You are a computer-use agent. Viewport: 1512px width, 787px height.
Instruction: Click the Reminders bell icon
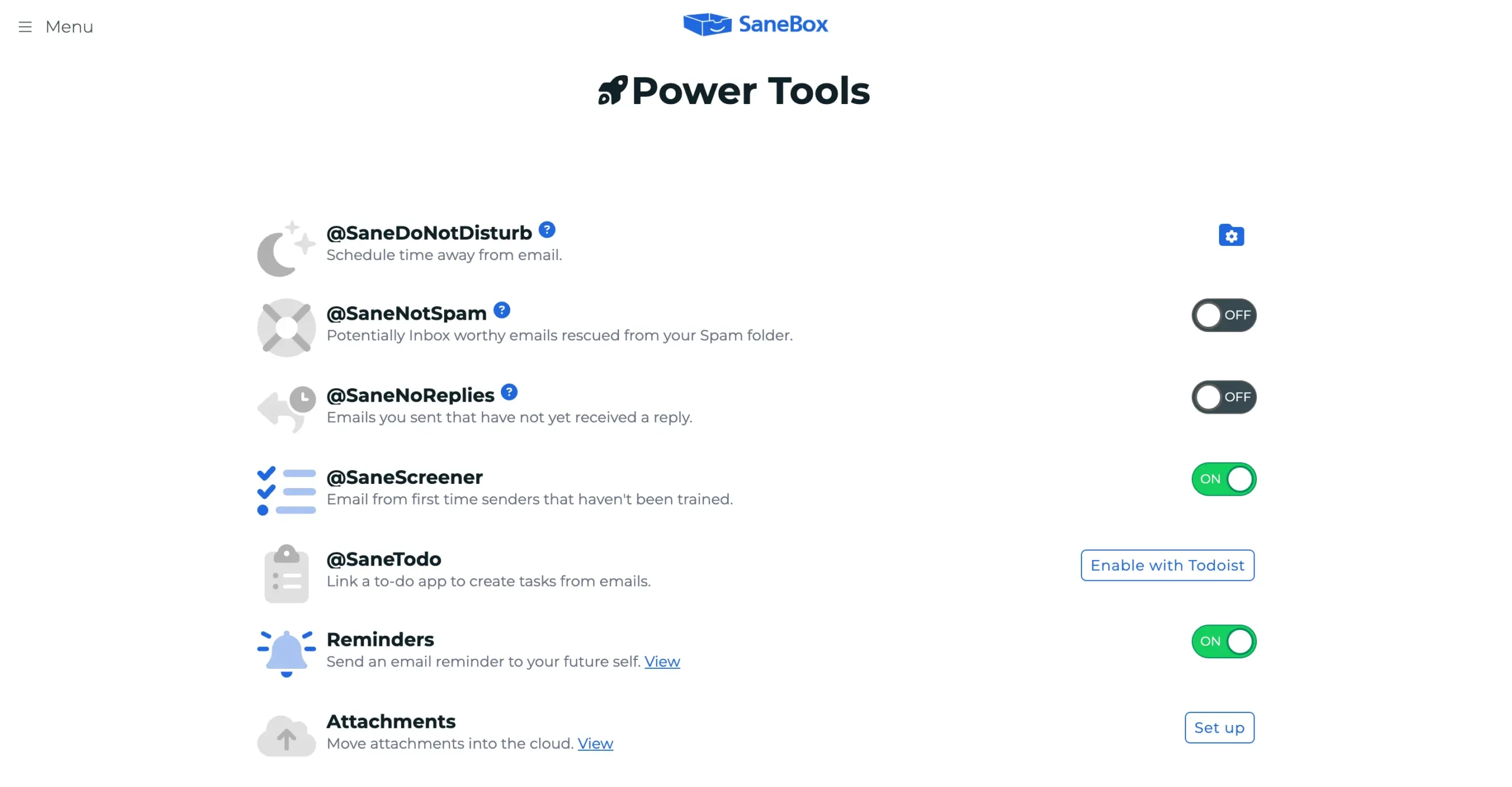coord(286,653)
